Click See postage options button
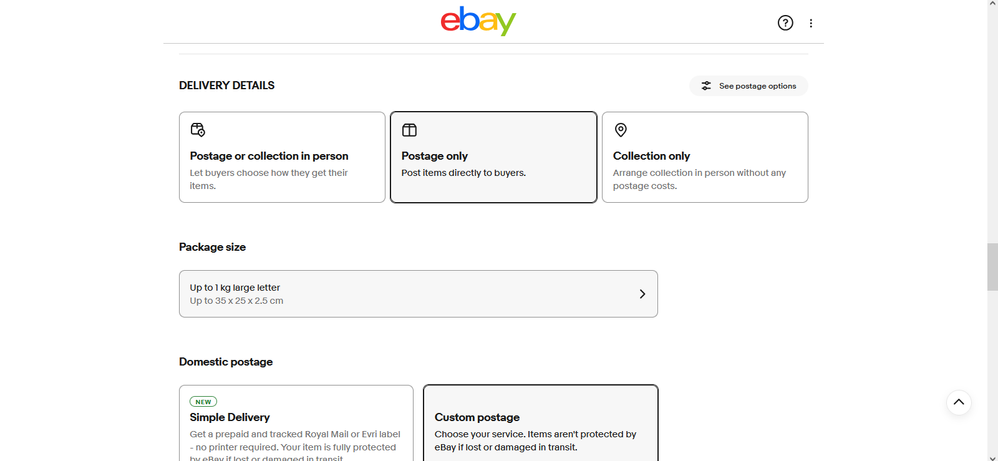The height and width of the screenshot is (461, 998). click(x=748, y=86)
